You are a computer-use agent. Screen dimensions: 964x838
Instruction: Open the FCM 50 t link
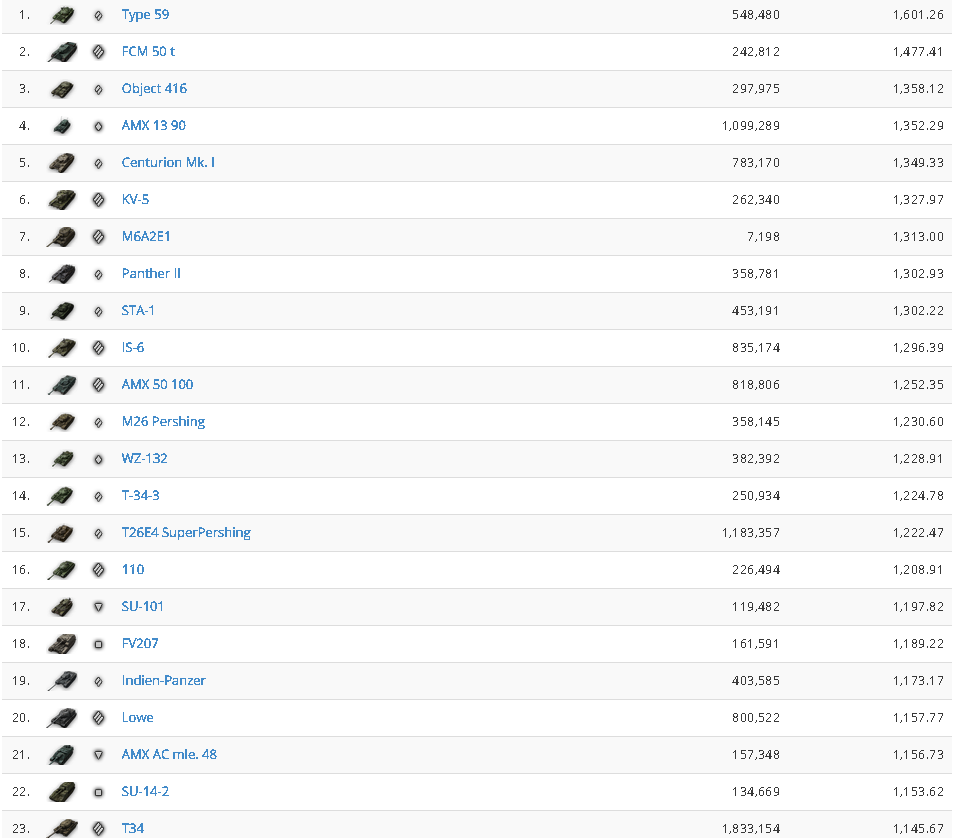pyautogui.click(x=148, y=52)
